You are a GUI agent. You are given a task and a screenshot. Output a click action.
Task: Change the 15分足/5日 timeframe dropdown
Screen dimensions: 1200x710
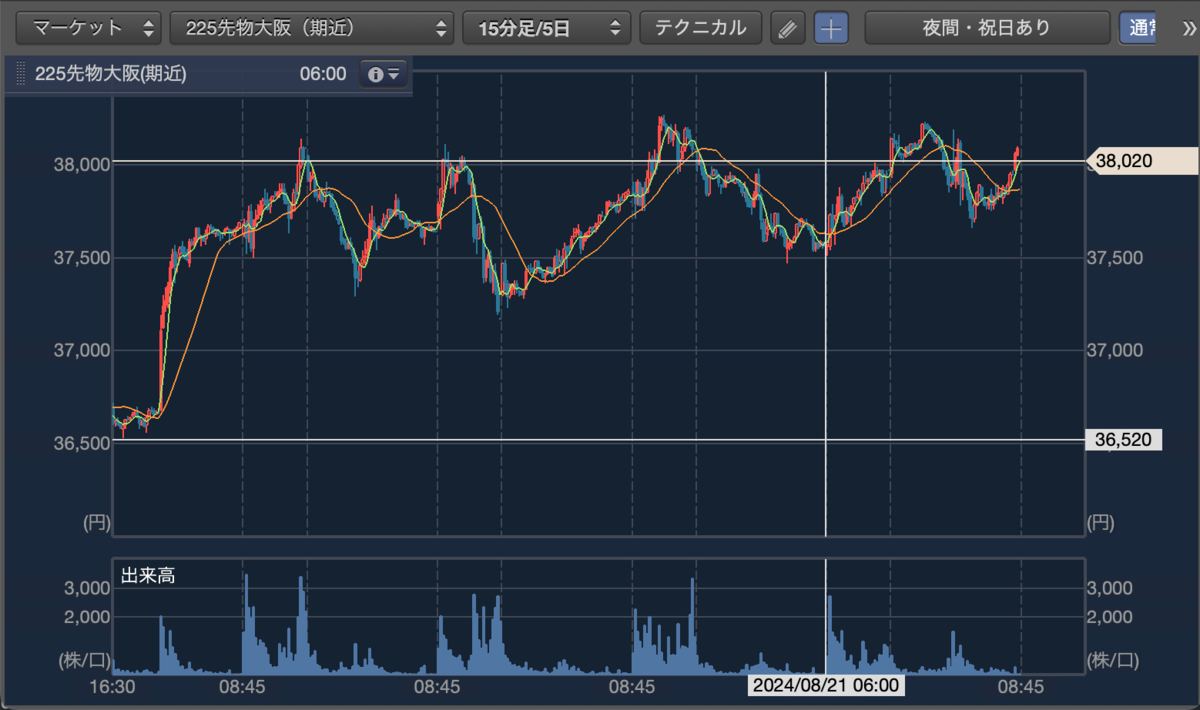click(547, 28)
